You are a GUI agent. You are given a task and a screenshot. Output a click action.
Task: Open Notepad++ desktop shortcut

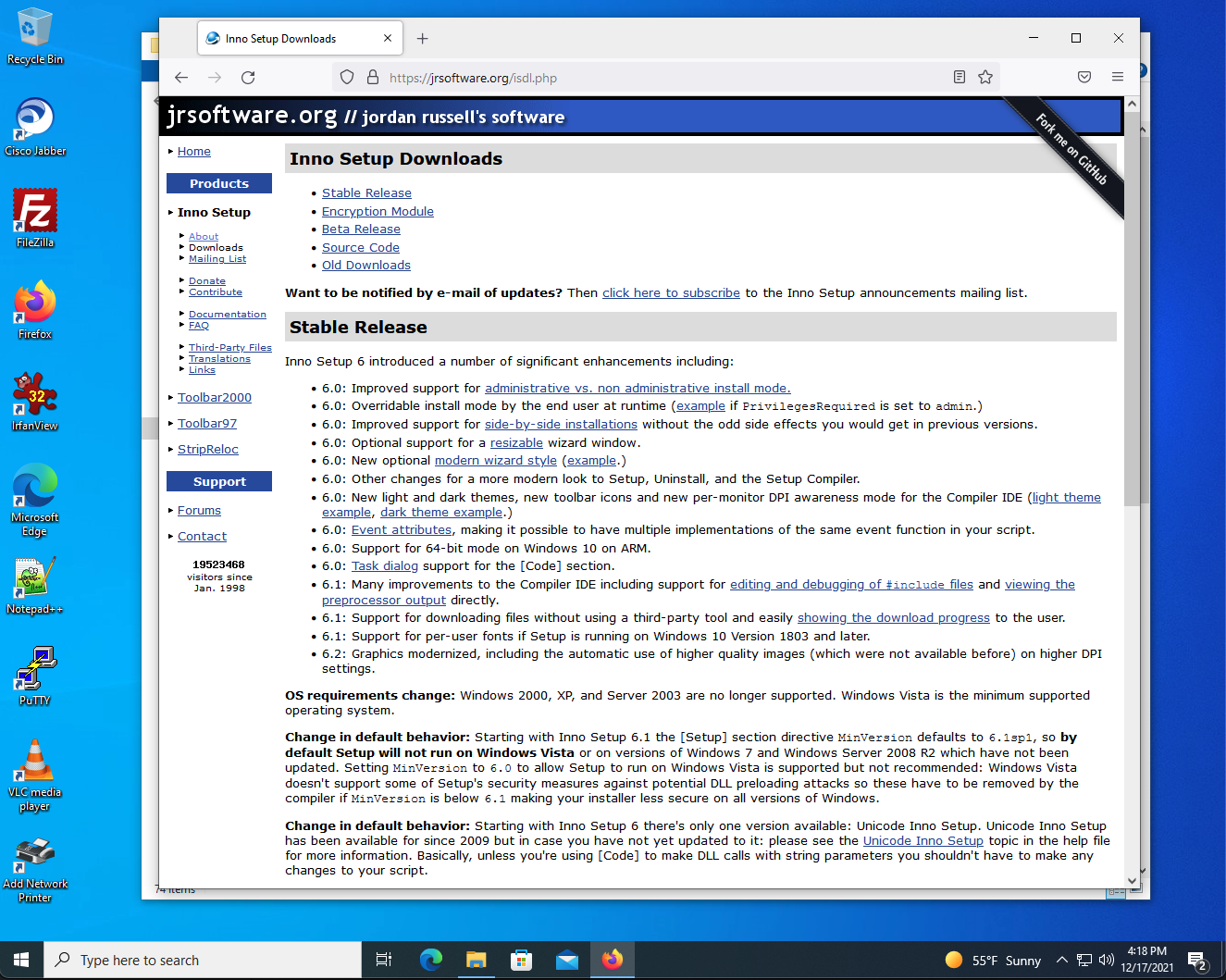35,585
